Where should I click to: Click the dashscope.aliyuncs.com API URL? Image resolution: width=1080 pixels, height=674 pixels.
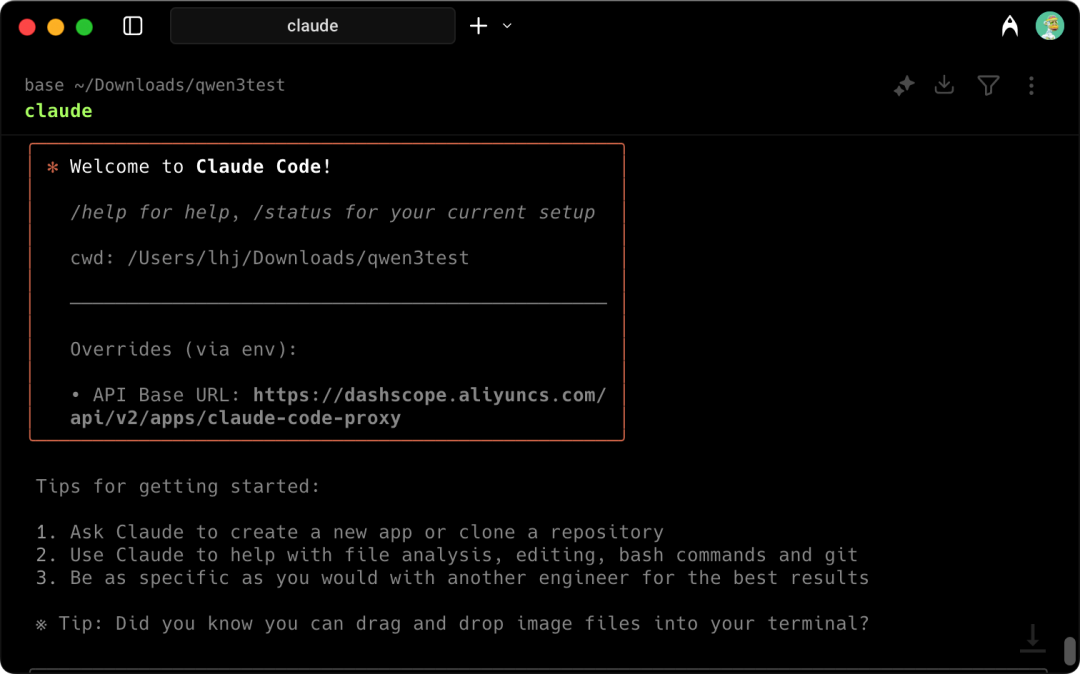click(430, 395)
